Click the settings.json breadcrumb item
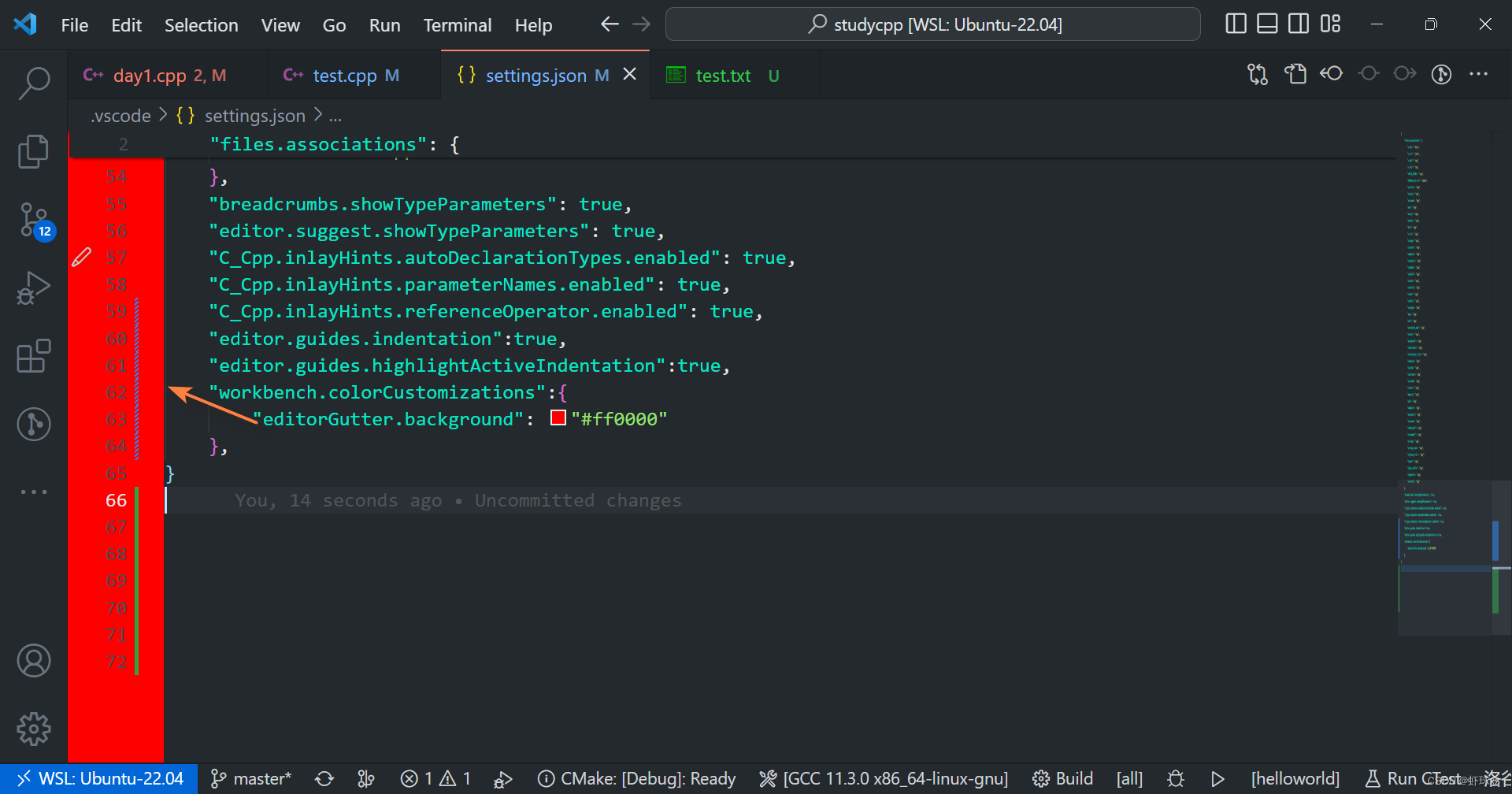The height and width of the screenshot is (794, 1512). click(x=241, y=116)
